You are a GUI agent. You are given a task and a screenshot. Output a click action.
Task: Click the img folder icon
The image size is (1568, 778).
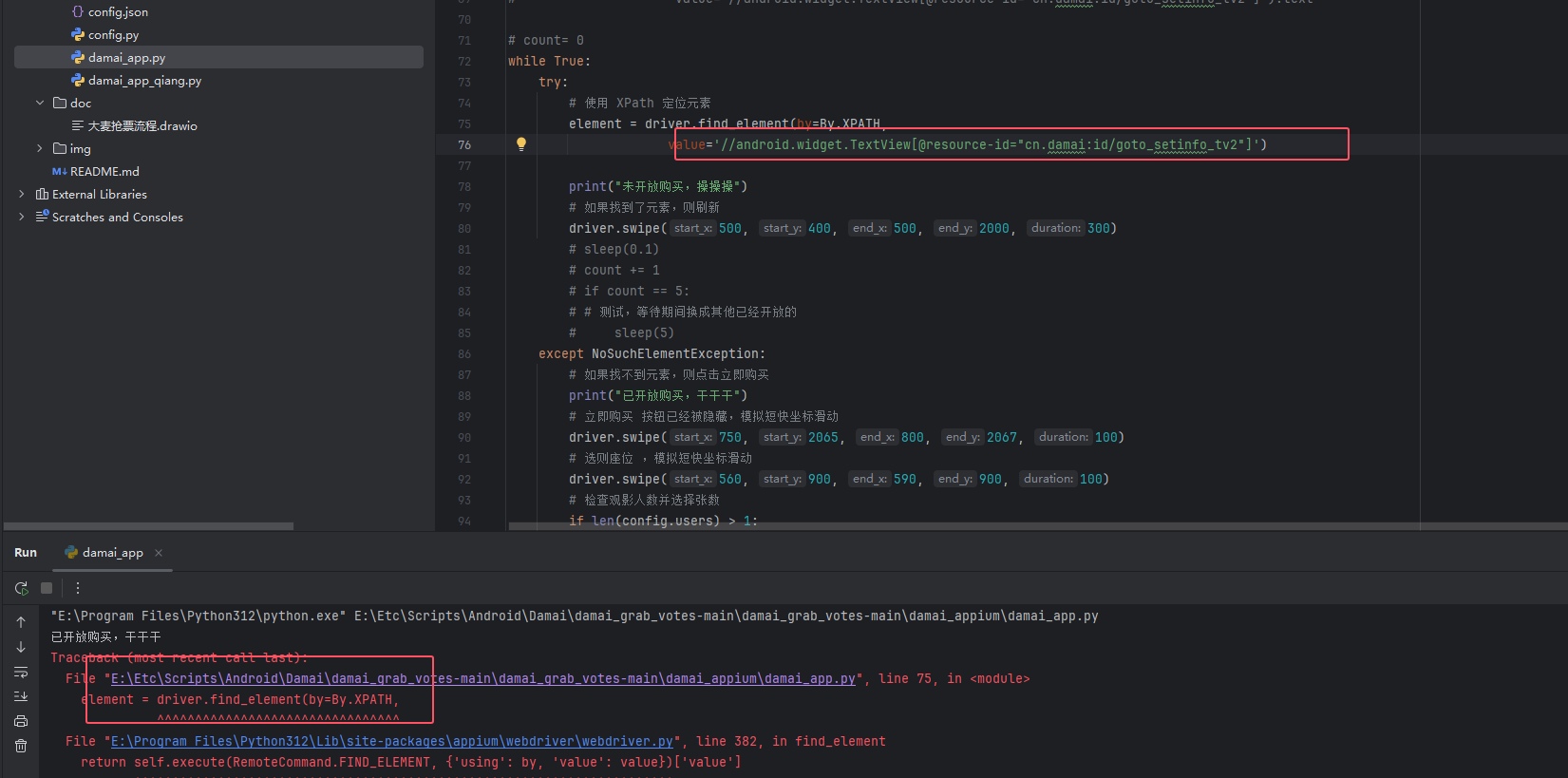pos(60,148)
